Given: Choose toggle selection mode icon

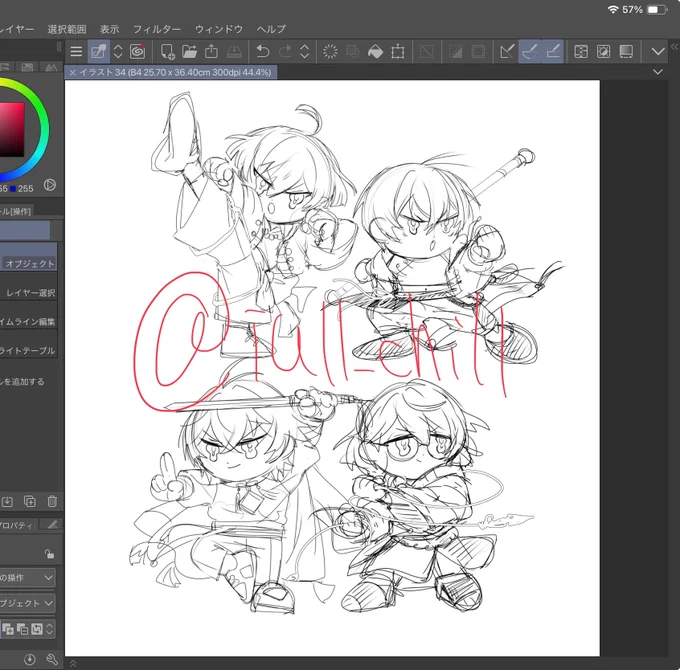Looking at the screenshot, I should click(x=37, y=629).
